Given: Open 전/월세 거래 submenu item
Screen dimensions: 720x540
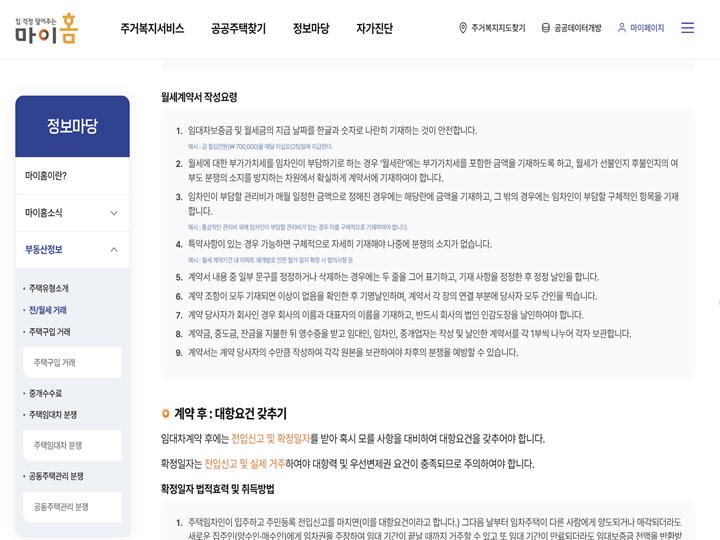Looking at the screenshot, I should (48, 310).
